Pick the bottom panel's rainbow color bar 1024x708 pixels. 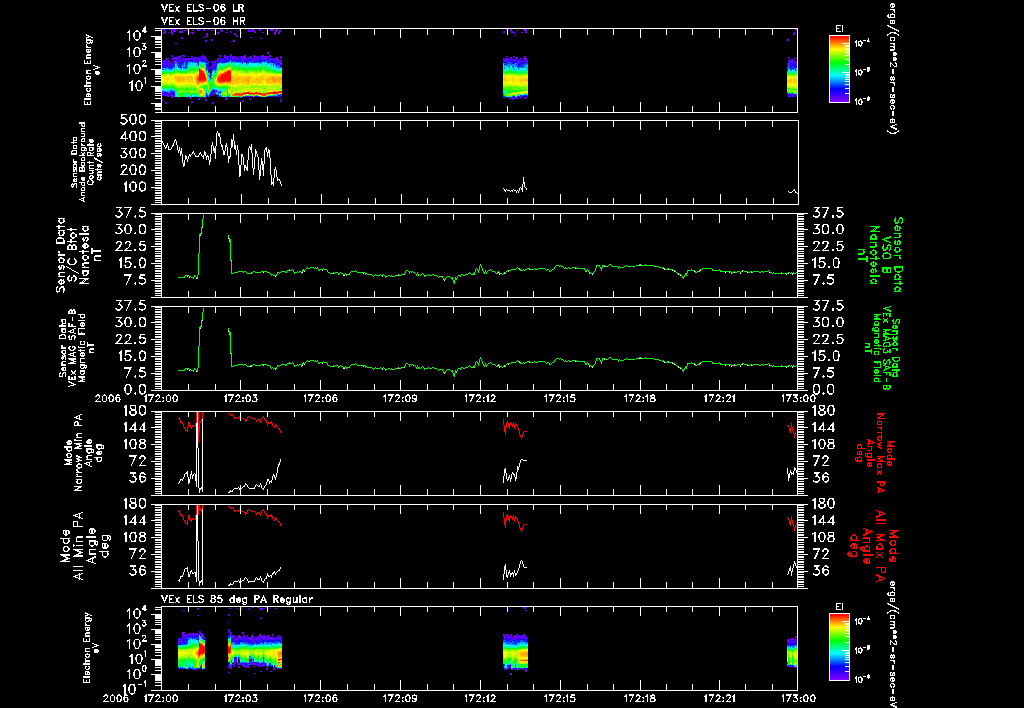pyautogui.click(x=839, y=647)
